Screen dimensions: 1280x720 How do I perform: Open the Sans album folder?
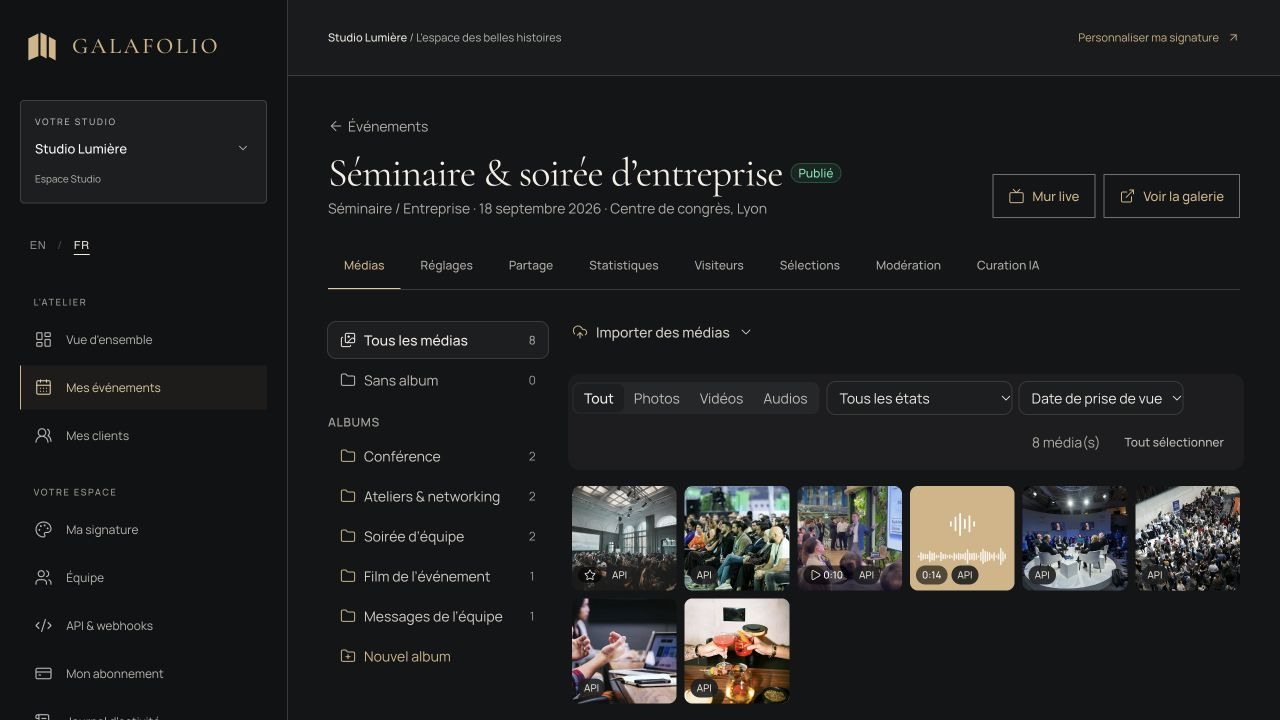(438, 381)
